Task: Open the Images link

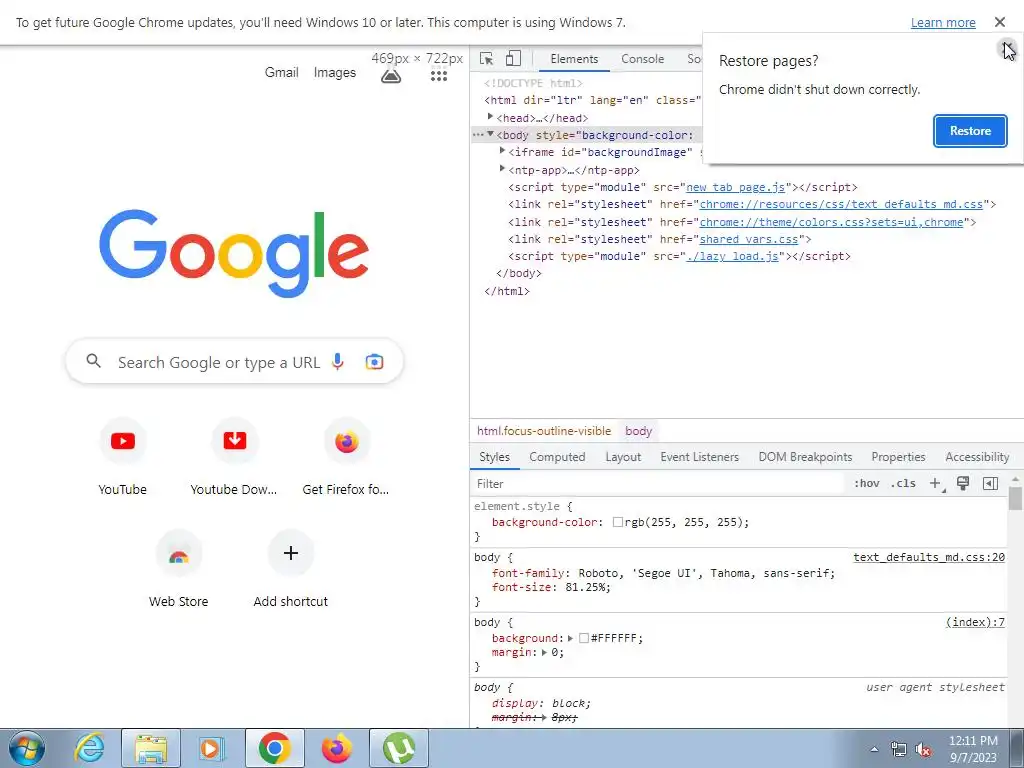Action: coord(335,72)
